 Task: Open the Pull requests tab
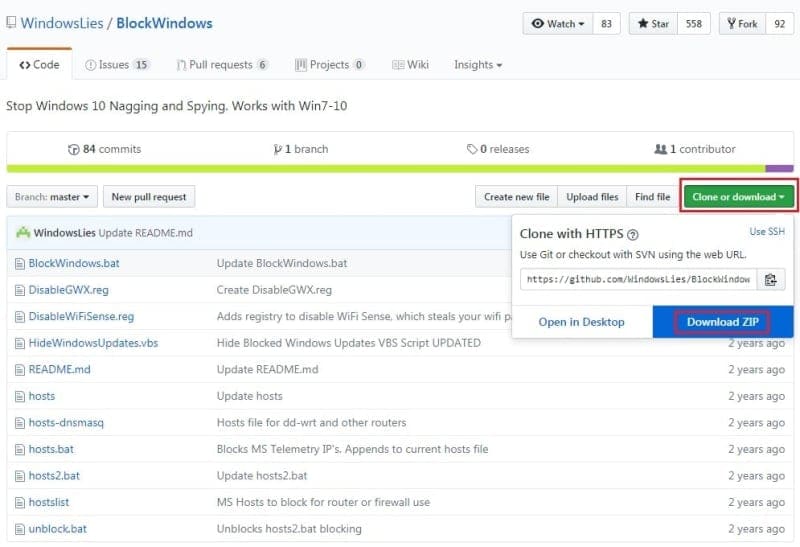click(x=222, y=65)
